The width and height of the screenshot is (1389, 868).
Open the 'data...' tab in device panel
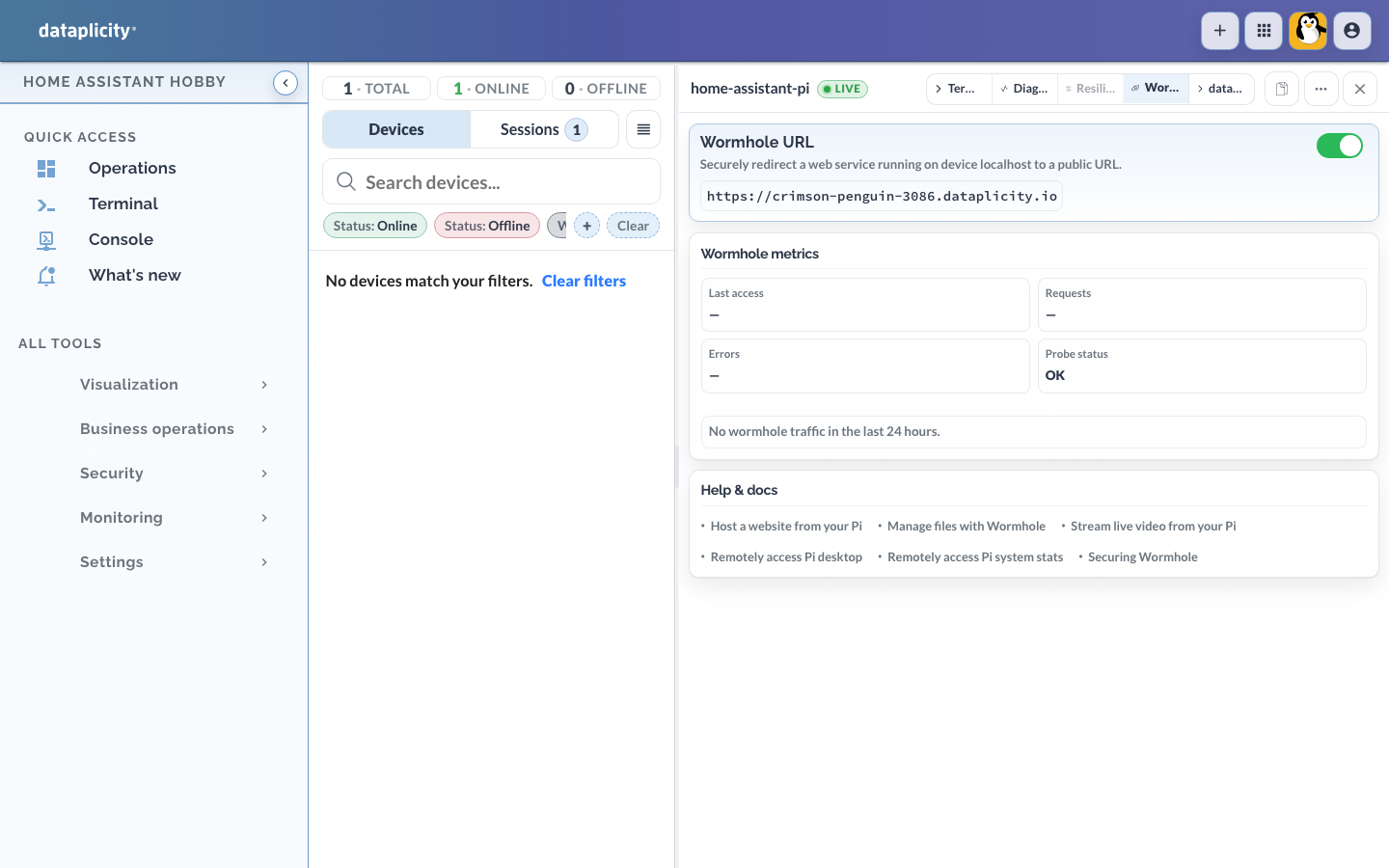tap(1221, 89)
